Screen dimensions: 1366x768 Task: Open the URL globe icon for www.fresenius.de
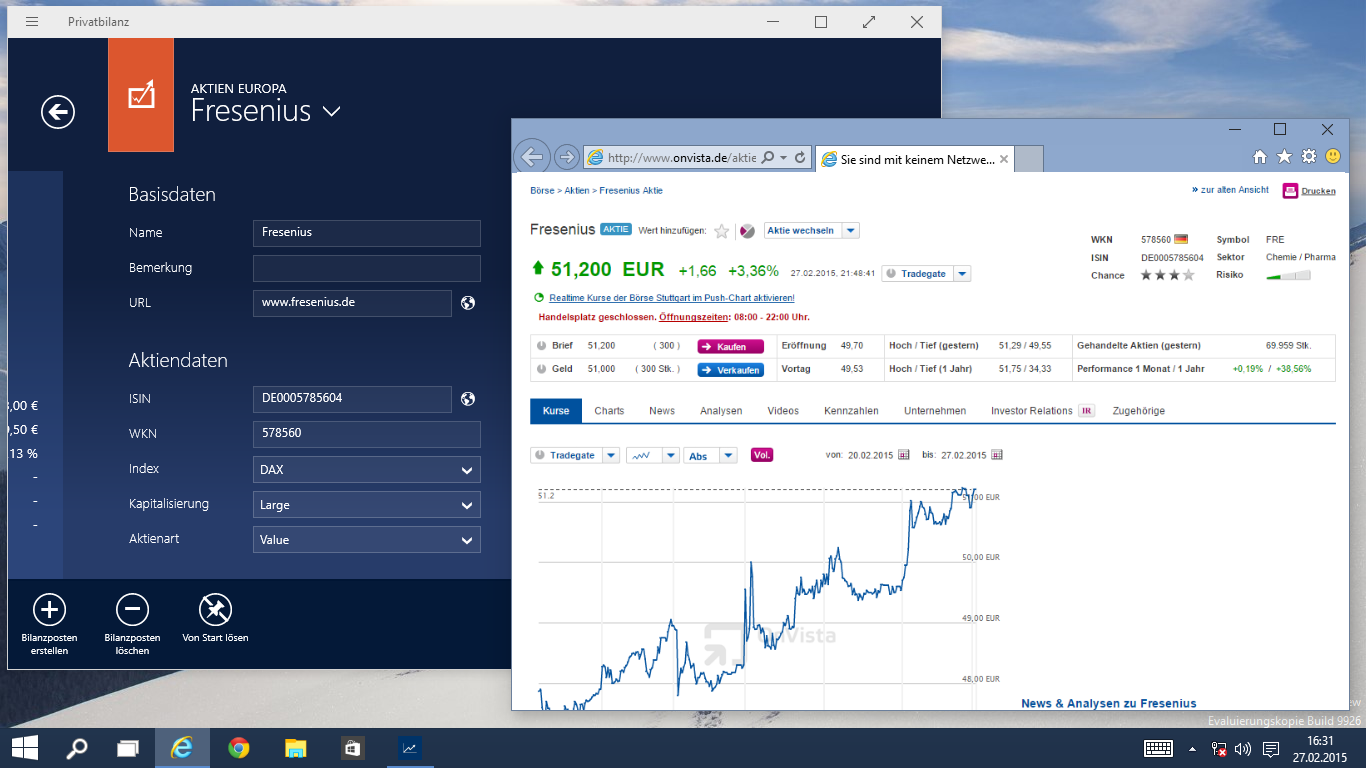pyautogui.click(x=467, y=303)
